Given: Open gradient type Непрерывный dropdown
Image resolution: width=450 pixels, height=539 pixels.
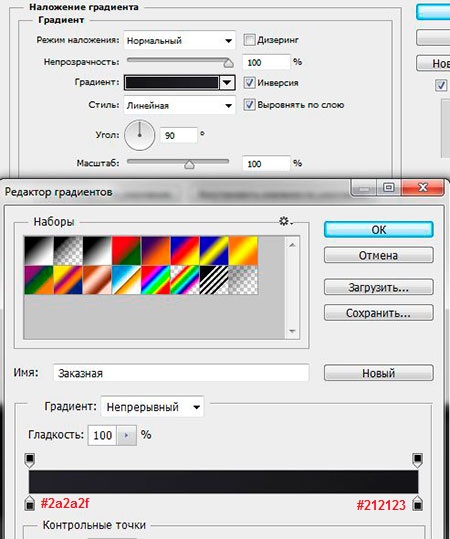Looking at the screenshot, I should click(152, 407).
